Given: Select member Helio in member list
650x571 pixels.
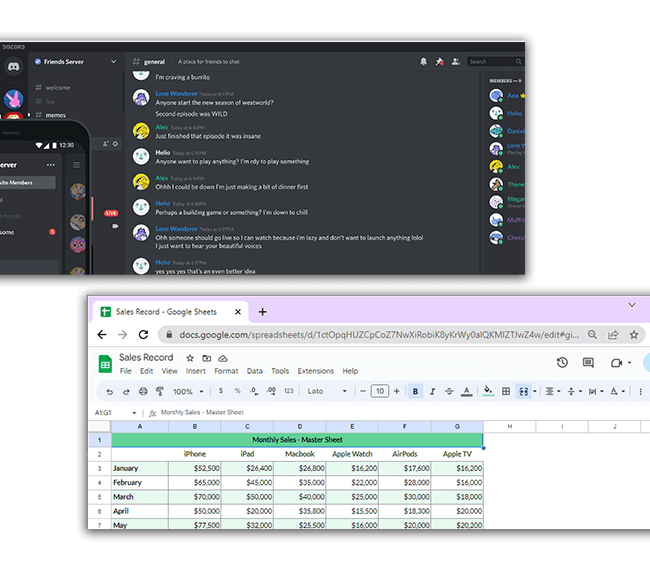Looking at the screenshot, I should [x=506, y=113].
